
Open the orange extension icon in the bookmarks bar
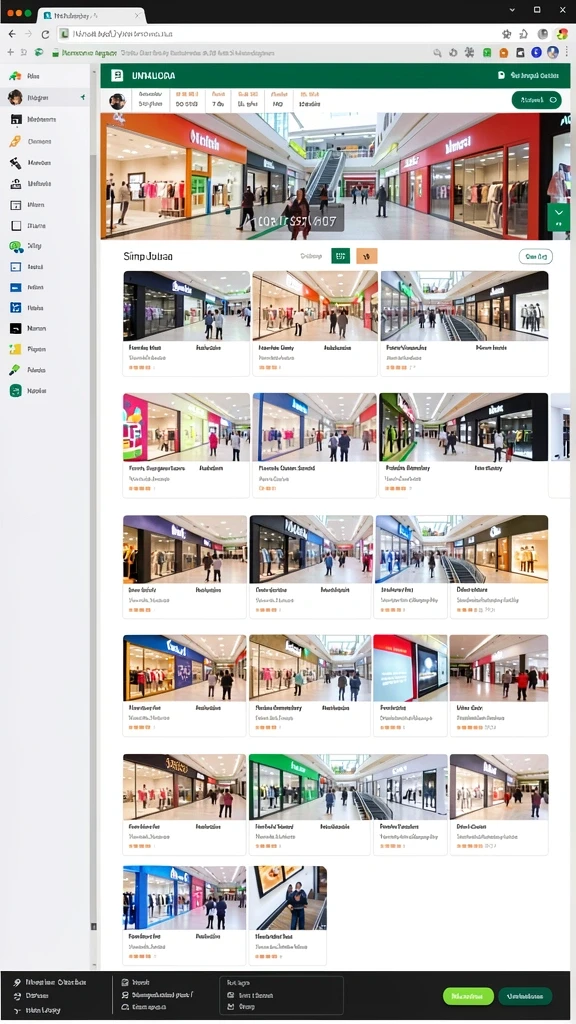click(x=504, y=53)
